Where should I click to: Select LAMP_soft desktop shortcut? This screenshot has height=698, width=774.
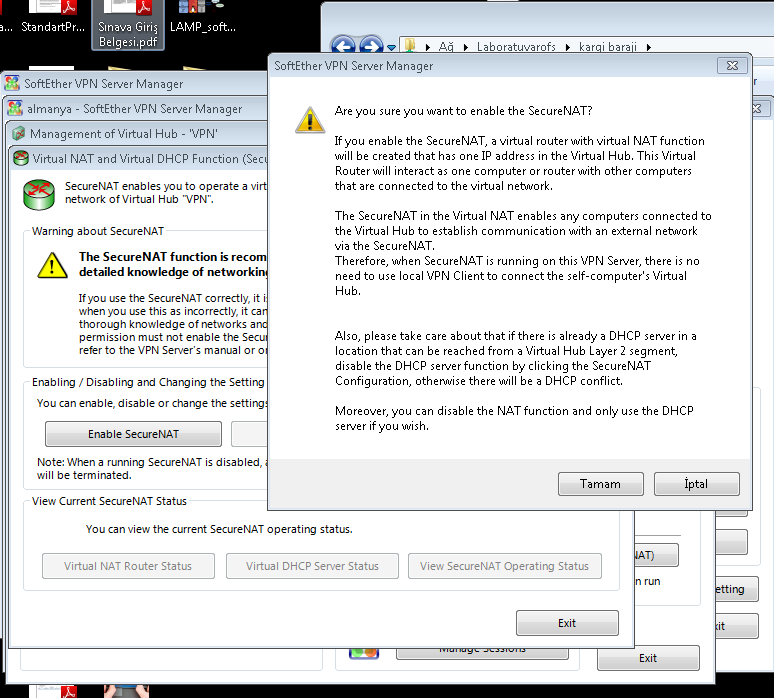coord(203,17)
